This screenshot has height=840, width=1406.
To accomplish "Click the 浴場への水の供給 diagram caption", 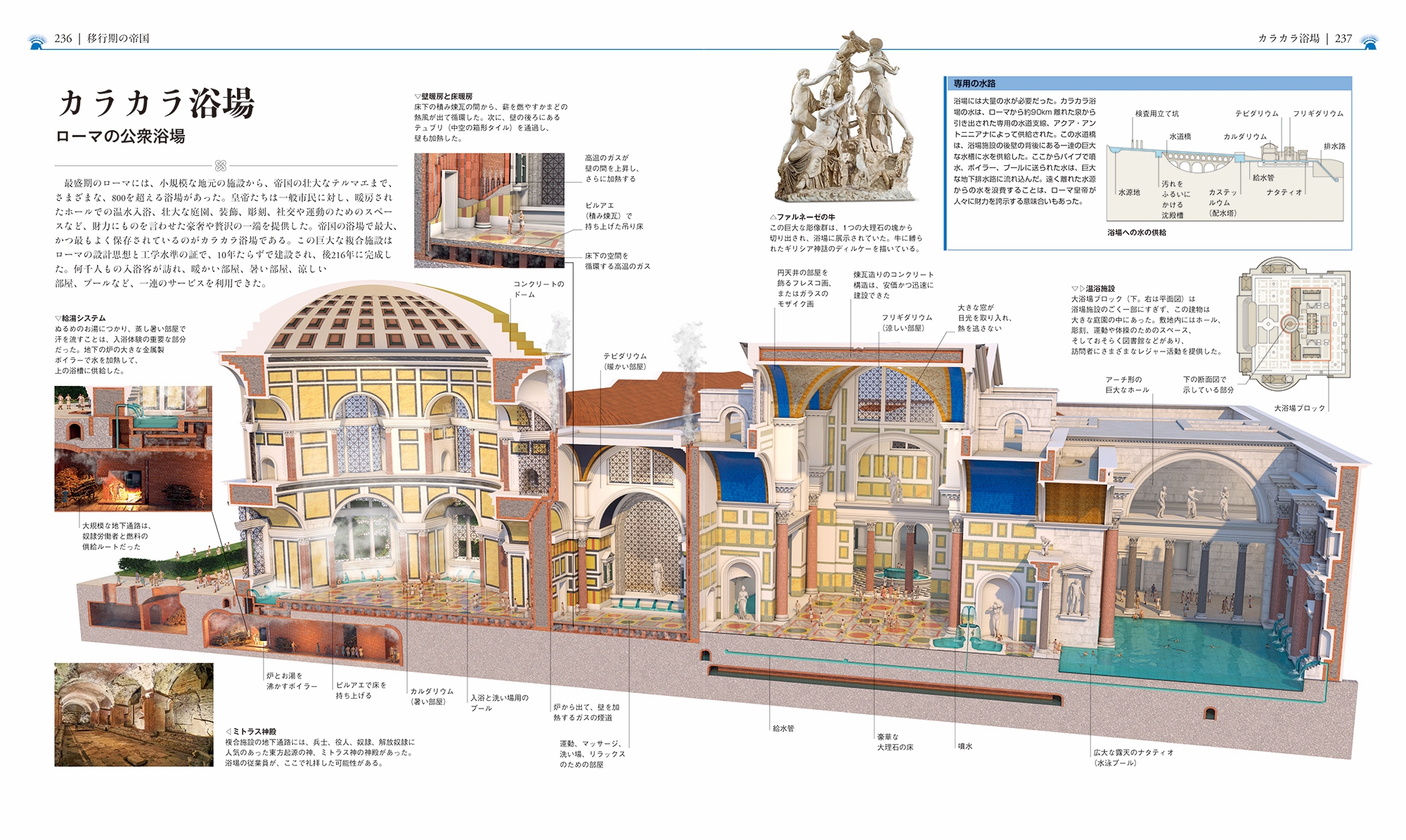I will [x=1136, y=232].
